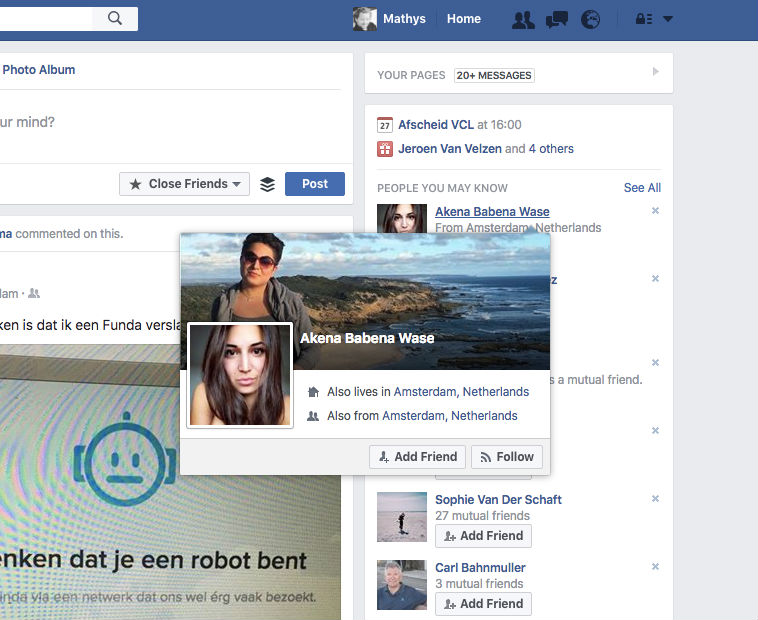Click the search magnifier icon

[x=115, y=18]
